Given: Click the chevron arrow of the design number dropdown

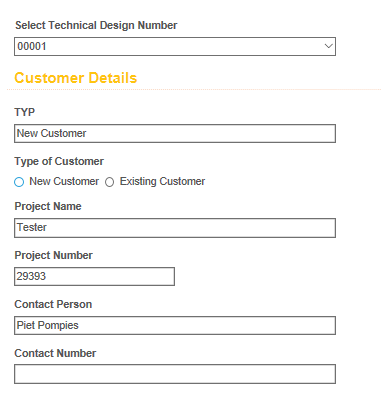Looking at the screenshot, I should 328,46.
